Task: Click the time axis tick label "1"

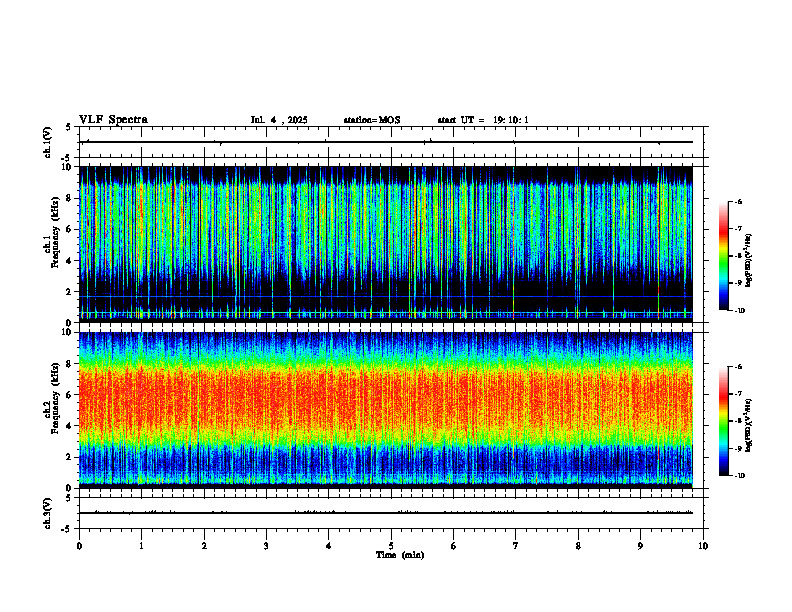Action: [141, 546]
